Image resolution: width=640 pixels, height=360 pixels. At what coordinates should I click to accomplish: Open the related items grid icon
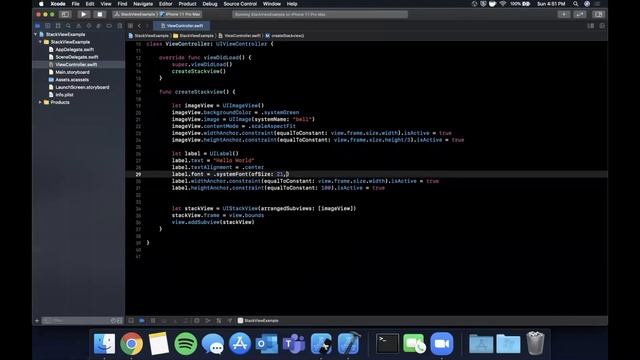pyautogui.click(x=130, y=26)
